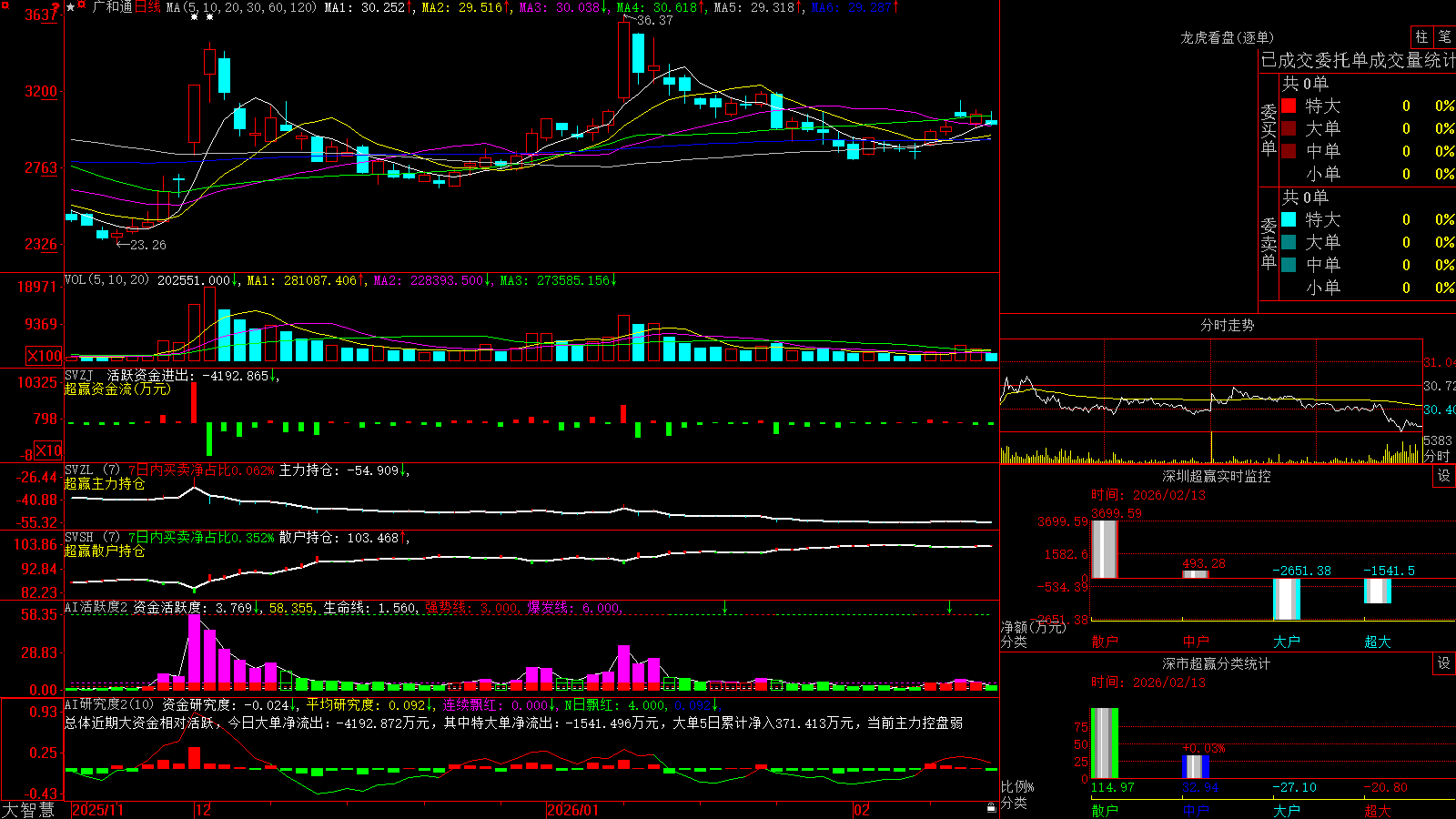Click the 大户 bar showing -2651.38
Image resolution: width=1456 pixels, height=819 pixels.
1287,599
